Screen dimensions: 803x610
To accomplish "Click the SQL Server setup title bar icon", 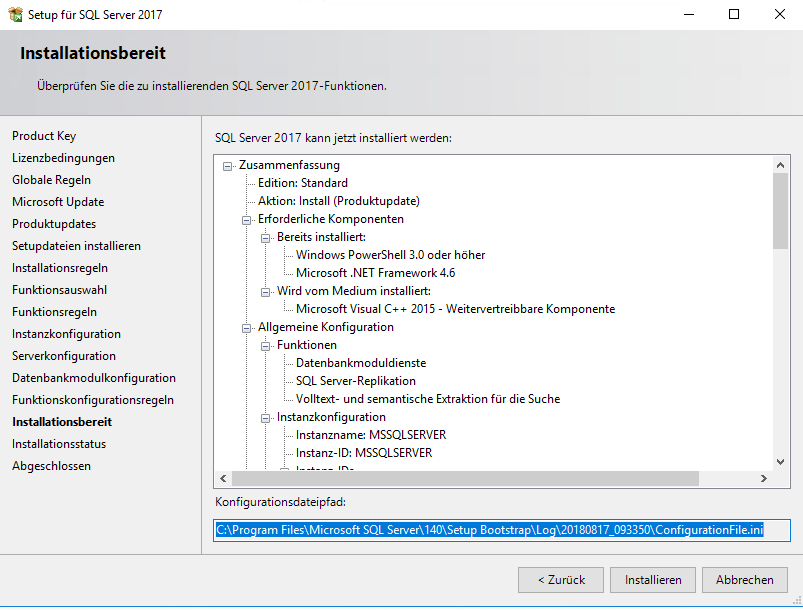I will click(16, 14).
